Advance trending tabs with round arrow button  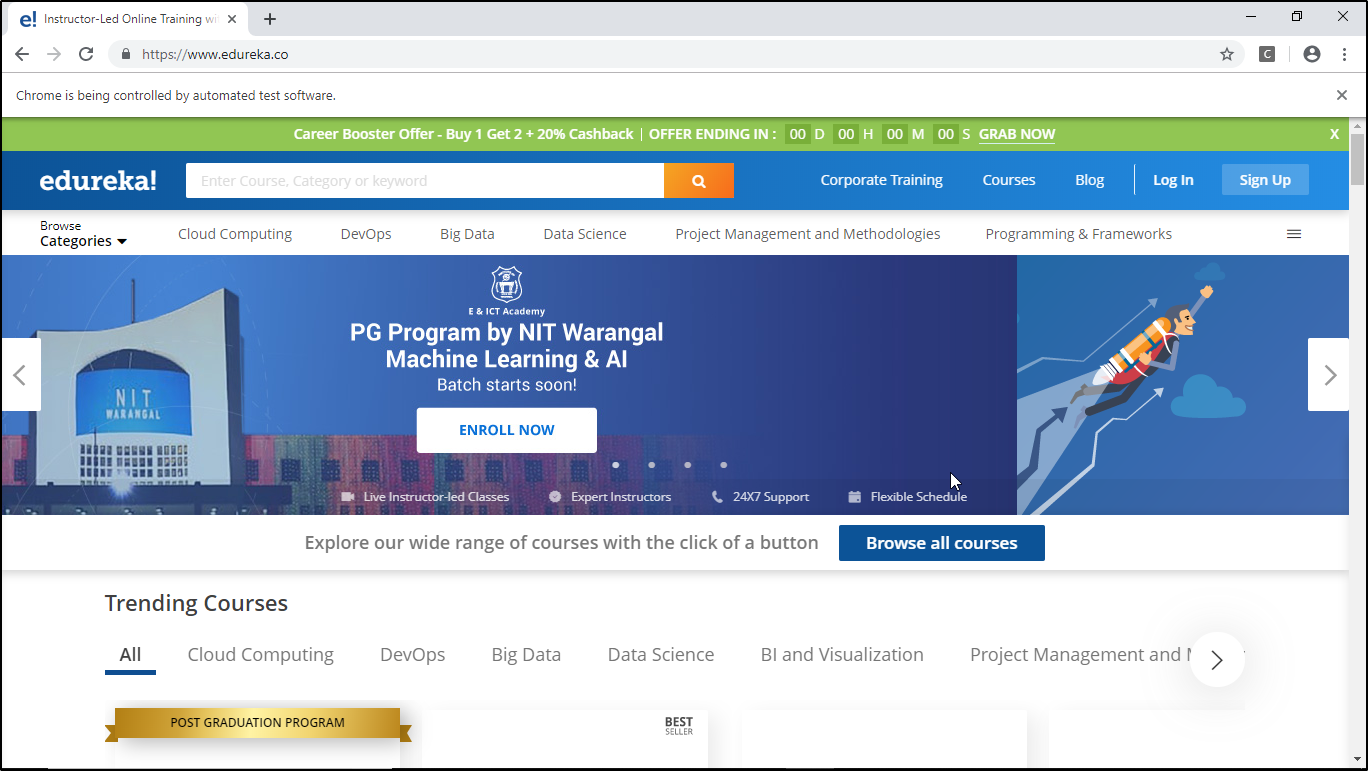pos(1217,660)
